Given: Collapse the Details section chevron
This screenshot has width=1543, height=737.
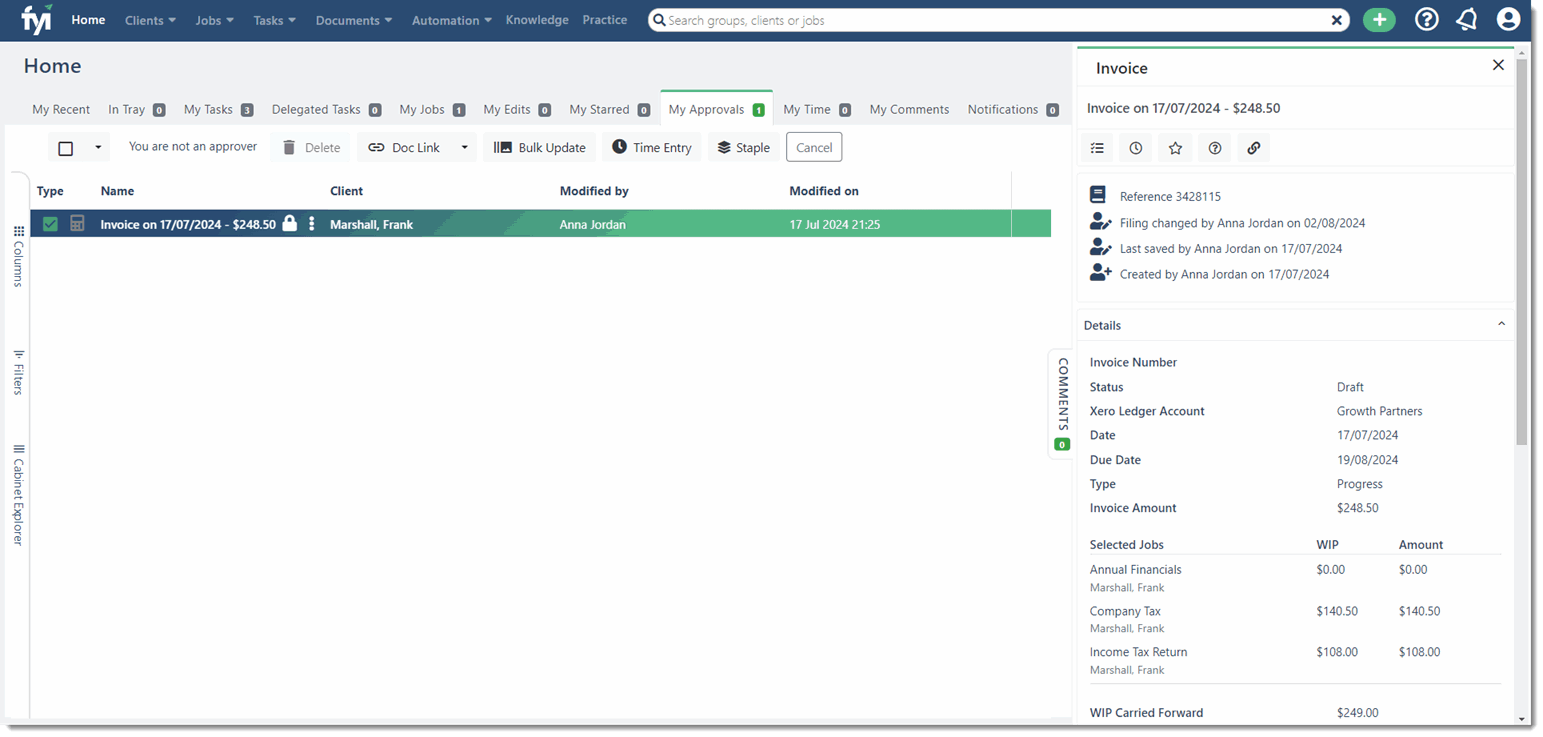Looking at the screenshot, I should pyautogui.click(x=1501, y=324).
